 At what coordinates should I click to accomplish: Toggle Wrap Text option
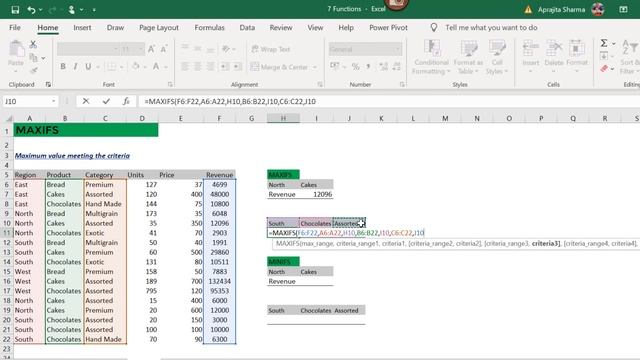270,49
